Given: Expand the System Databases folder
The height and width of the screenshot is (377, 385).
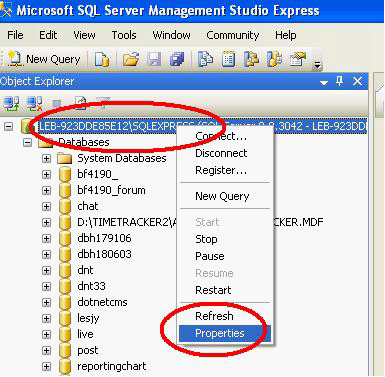Looking at the screenshot, I should (46, 158).
